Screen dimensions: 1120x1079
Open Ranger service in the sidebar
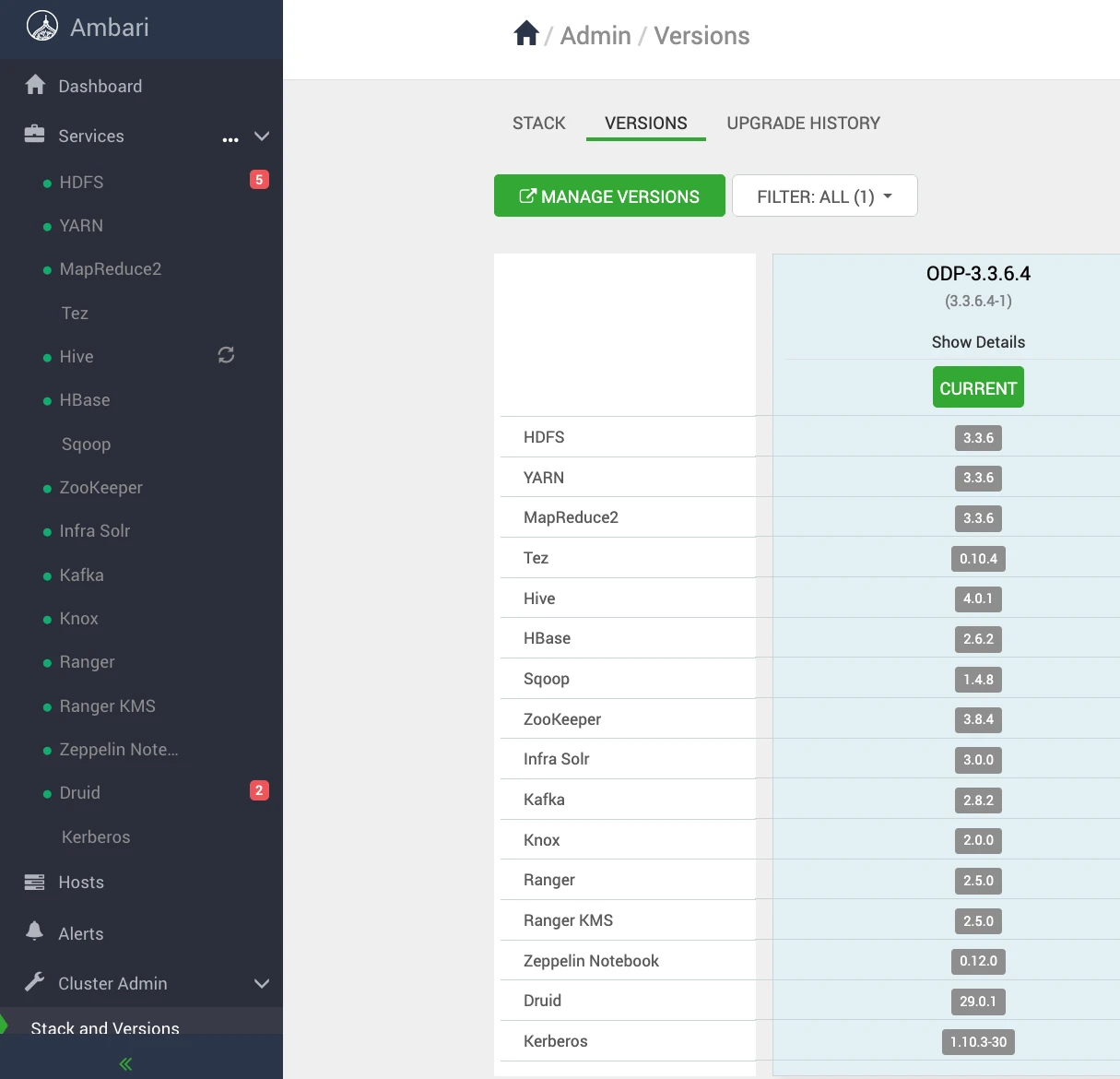pyautogui.click(x=88, y=662)
